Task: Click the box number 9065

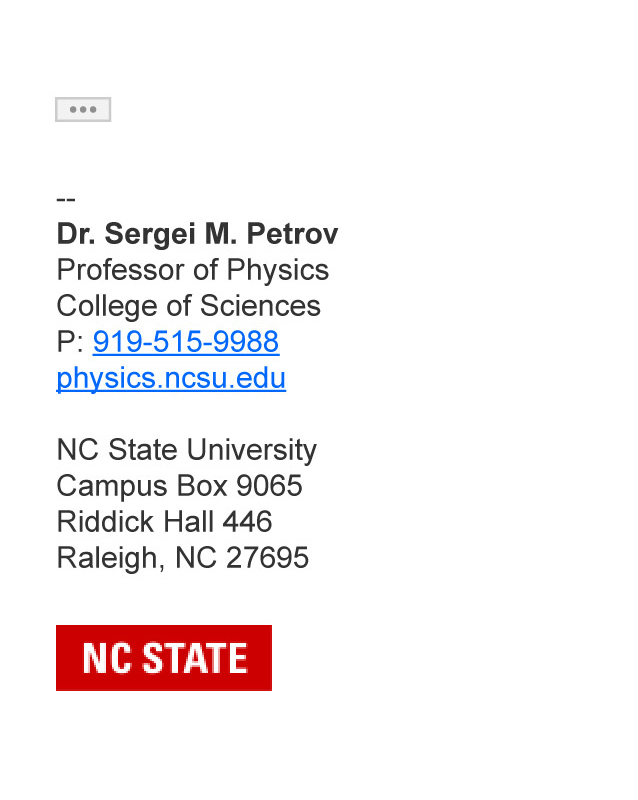Action: pos(269,485)
